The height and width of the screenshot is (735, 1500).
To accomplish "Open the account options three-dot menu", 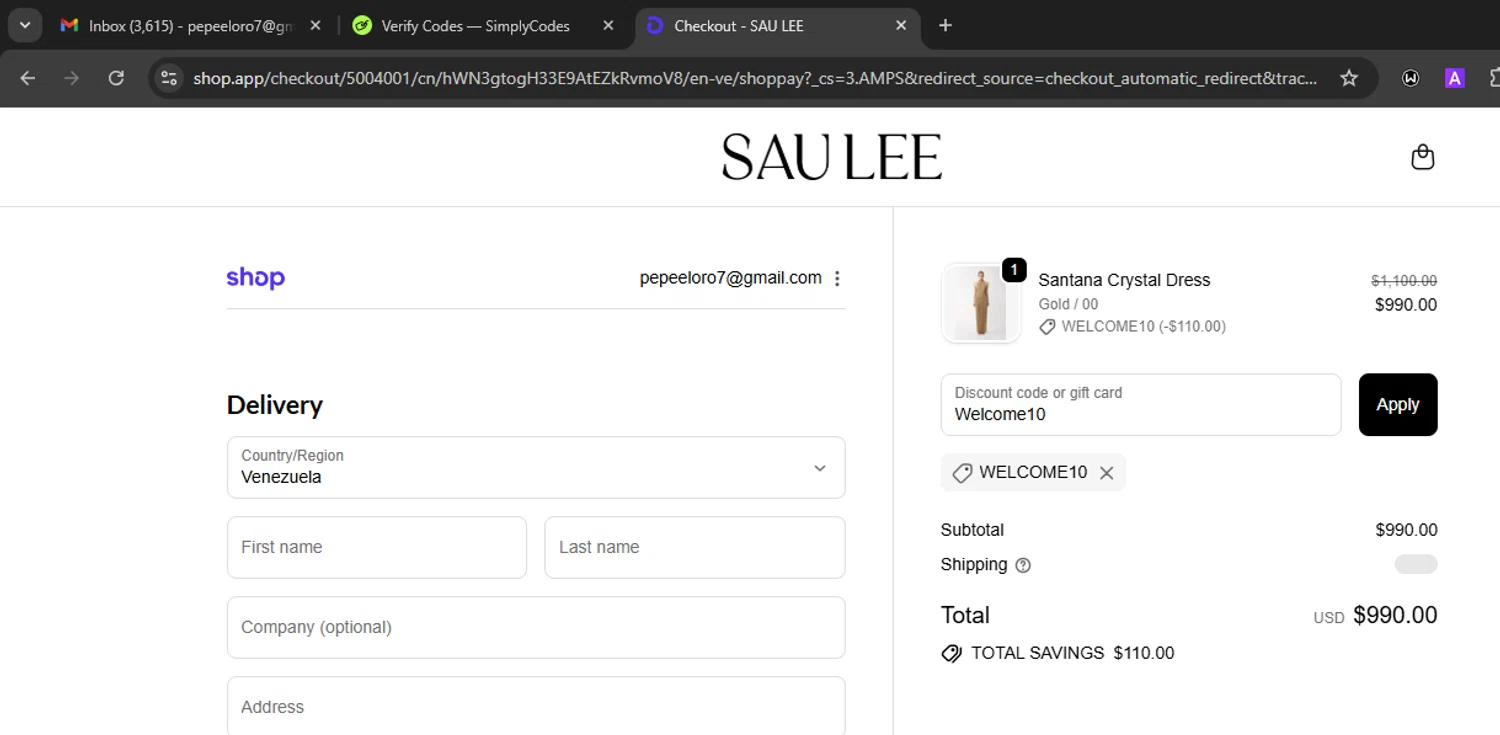I will (837, 279).
